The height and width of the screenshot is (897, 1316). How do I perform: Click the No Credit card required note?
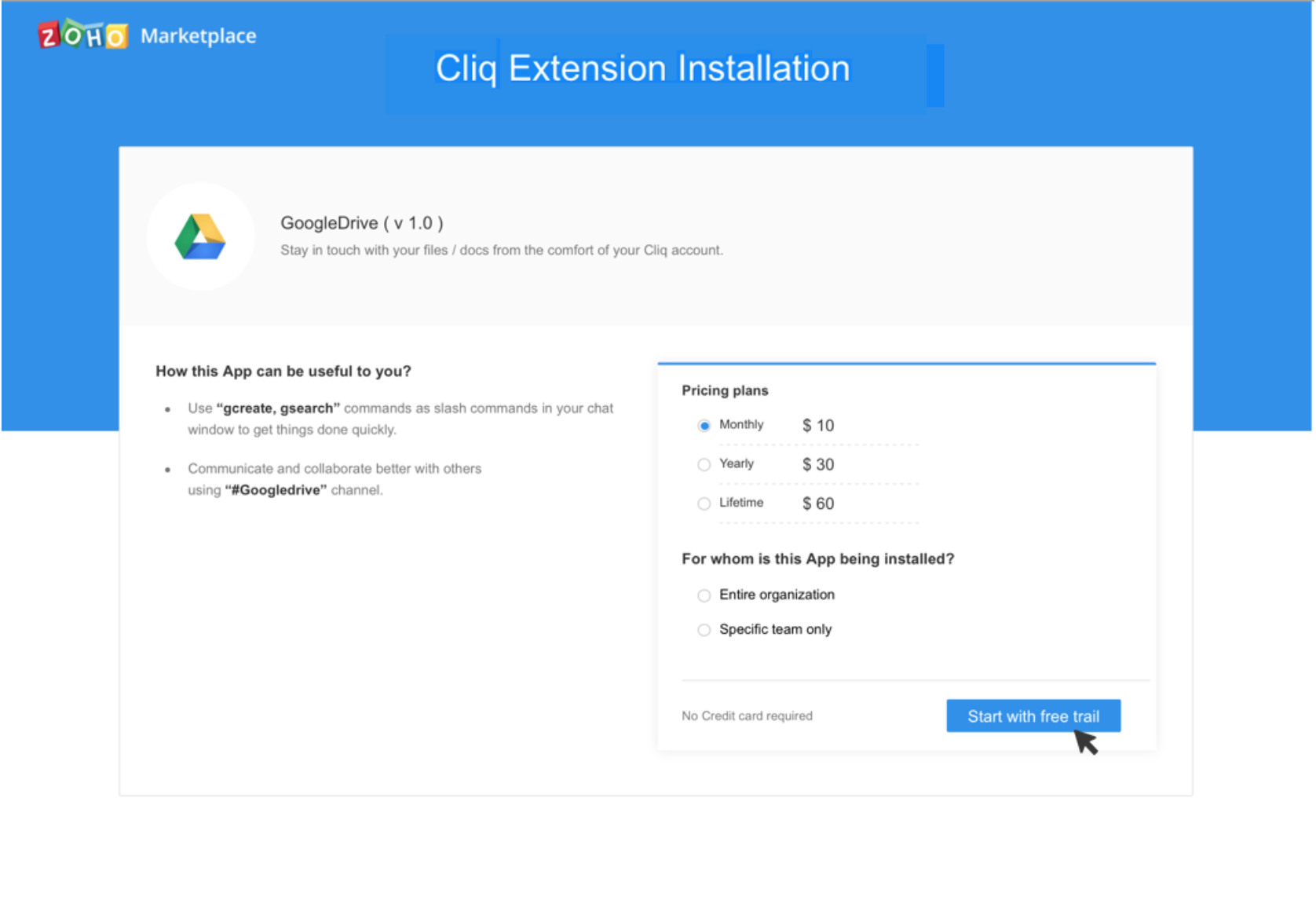pyautogui.click(x=747, y=716)
